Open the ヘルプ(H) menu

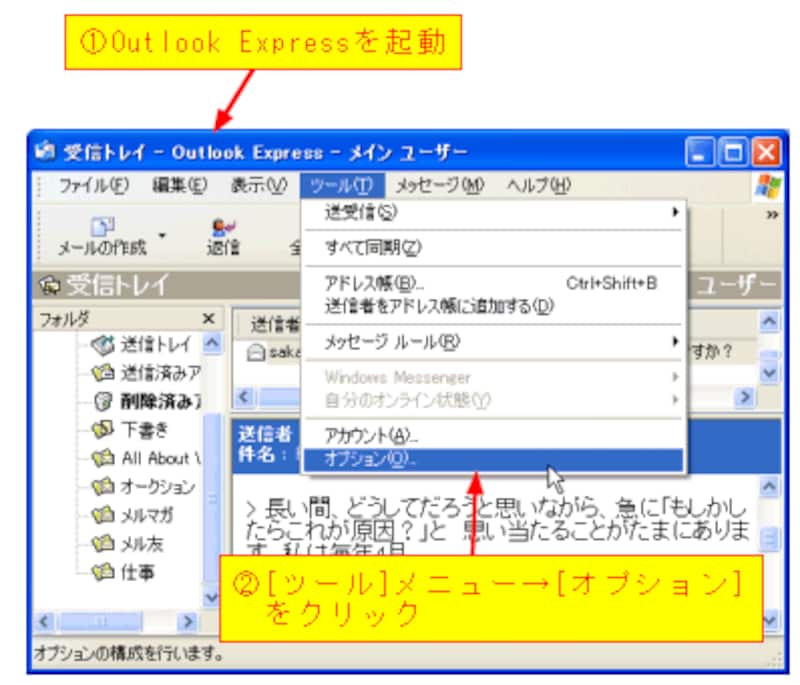(x=538, y=185)
